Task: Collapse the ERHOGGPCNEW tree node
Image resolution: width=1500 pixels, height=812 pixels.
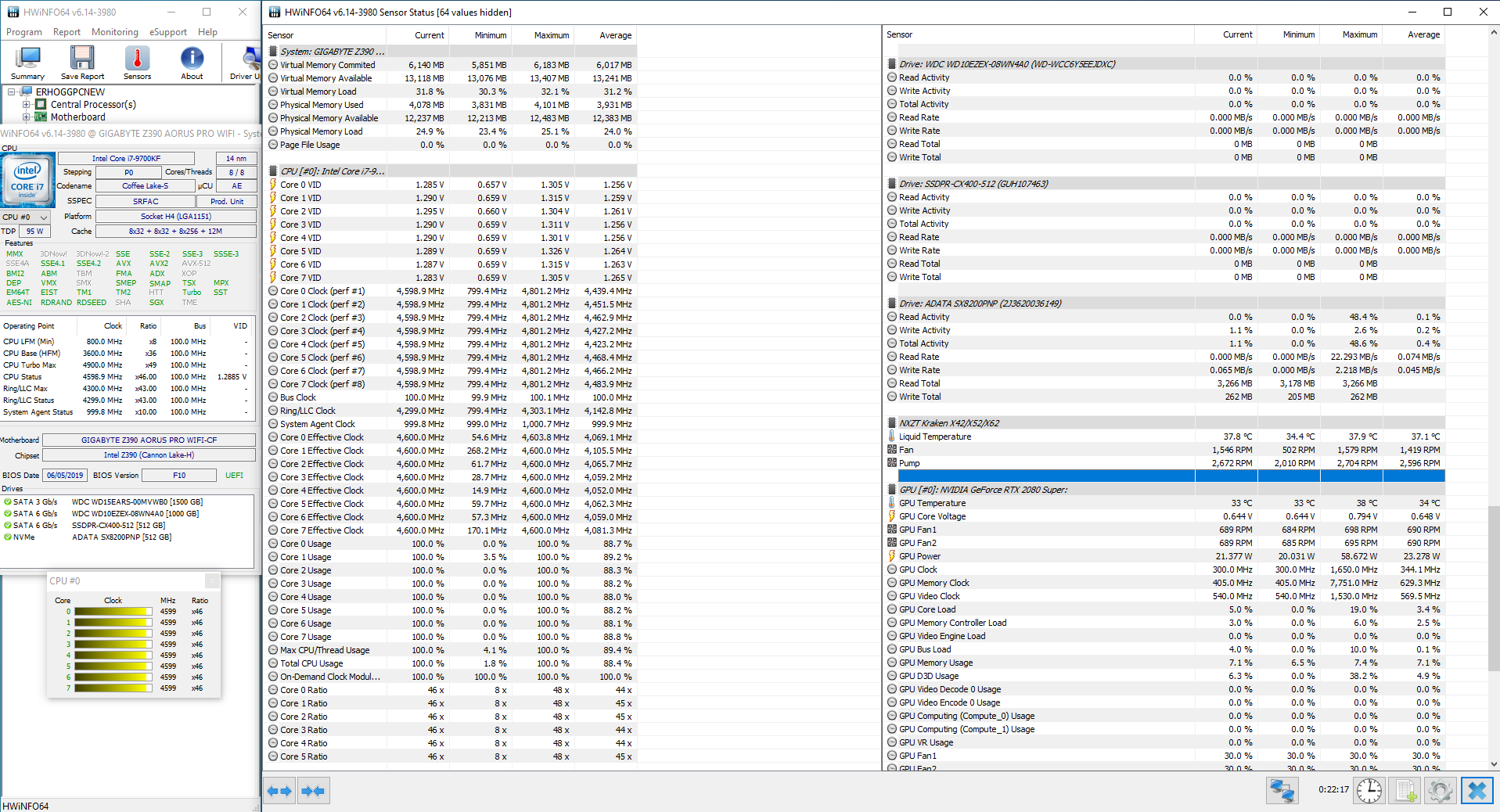Action: coord(12,92)
